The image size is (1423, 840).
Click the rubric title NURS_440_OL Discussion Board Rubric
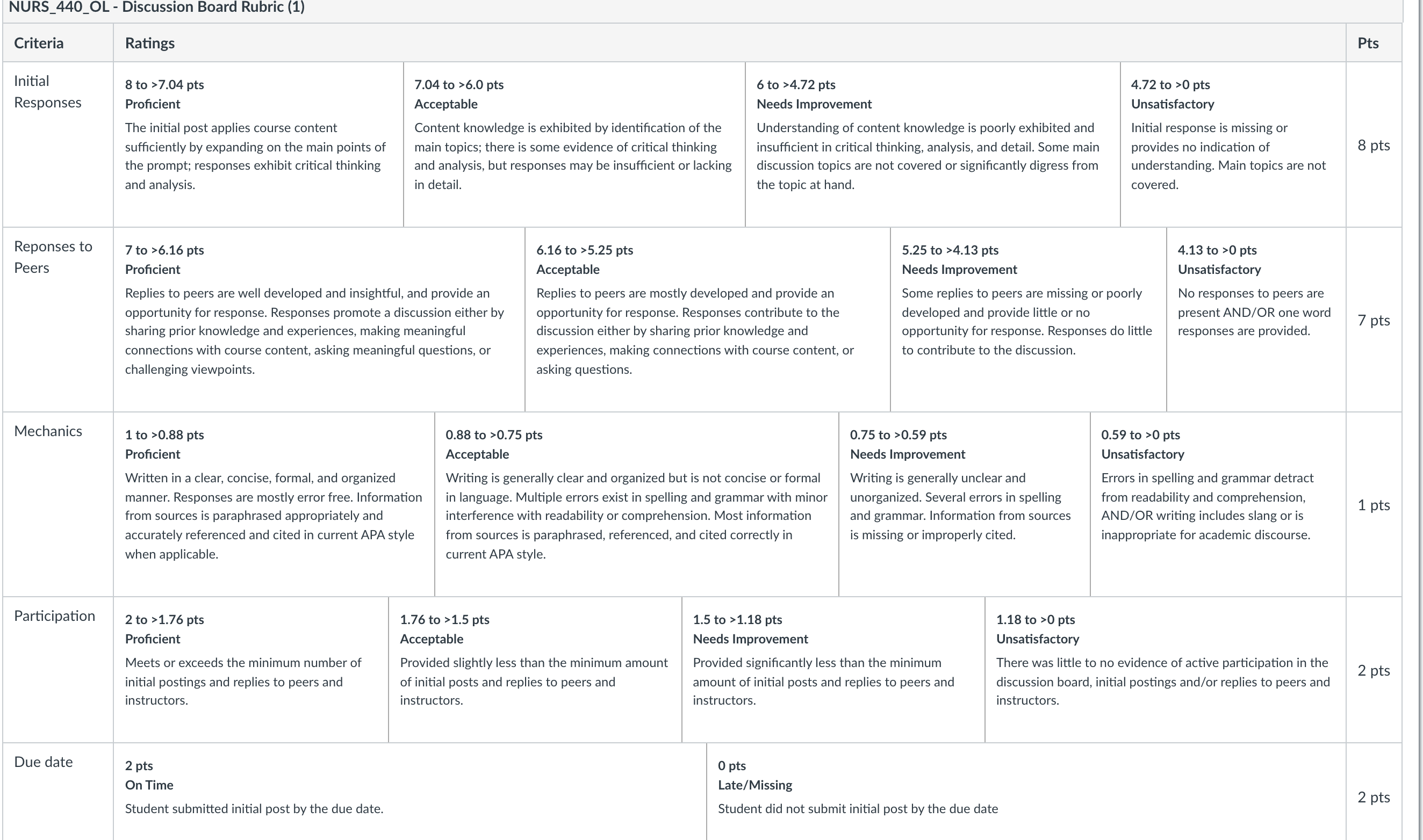coord(157,8)
